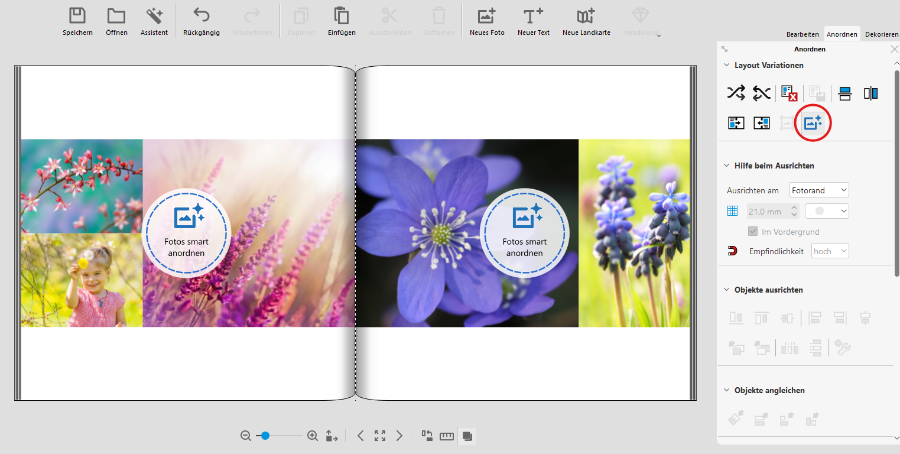Click the zoom in magnifier icon
The image size is (900, 454).
(312, 436)
